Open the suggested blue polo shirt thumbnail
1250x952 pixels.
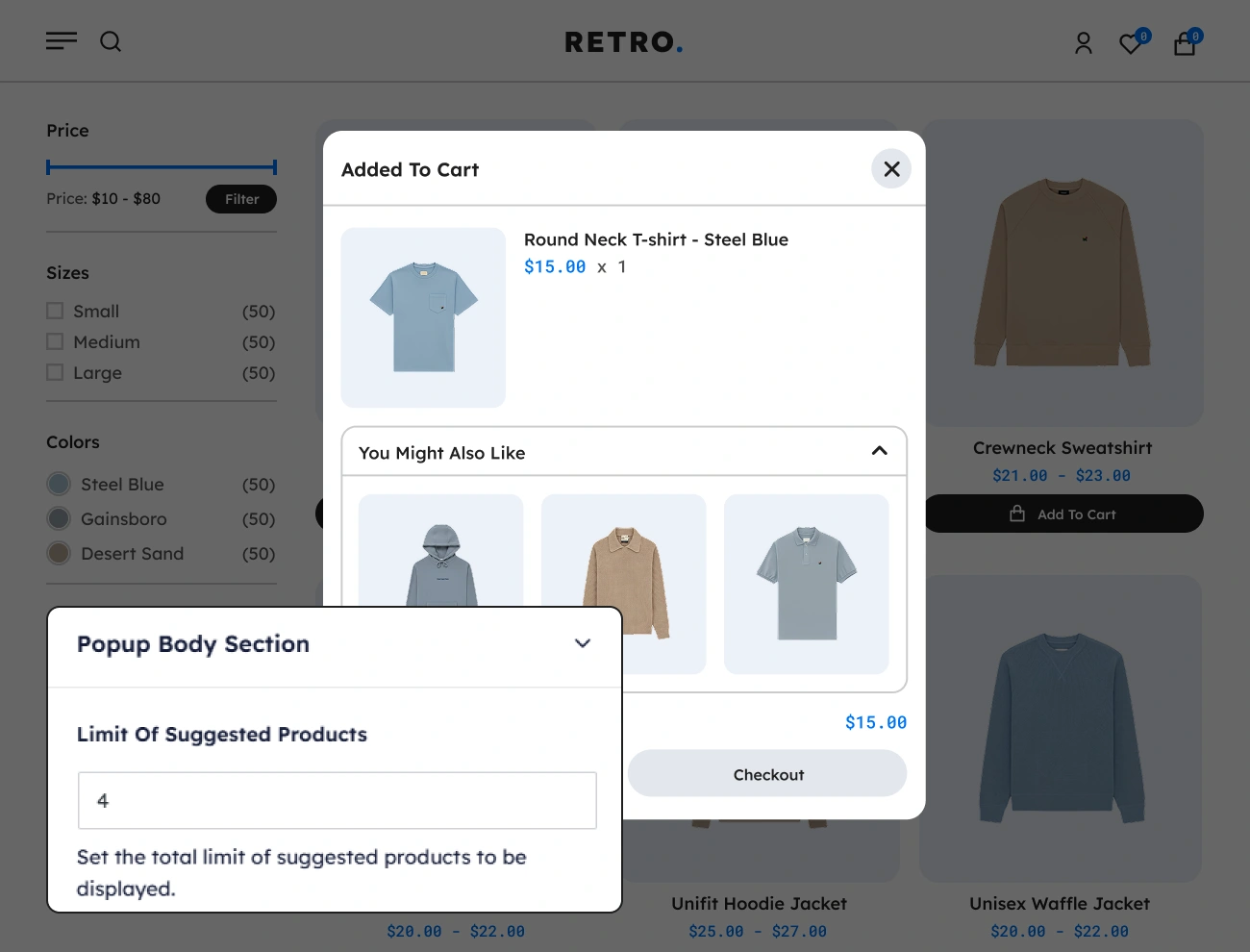[x=806, y=584]
